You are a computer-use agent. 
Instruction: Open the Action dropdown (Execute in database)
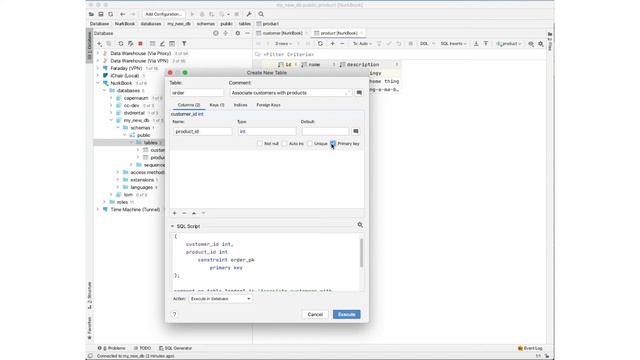(x=220, y=299)
